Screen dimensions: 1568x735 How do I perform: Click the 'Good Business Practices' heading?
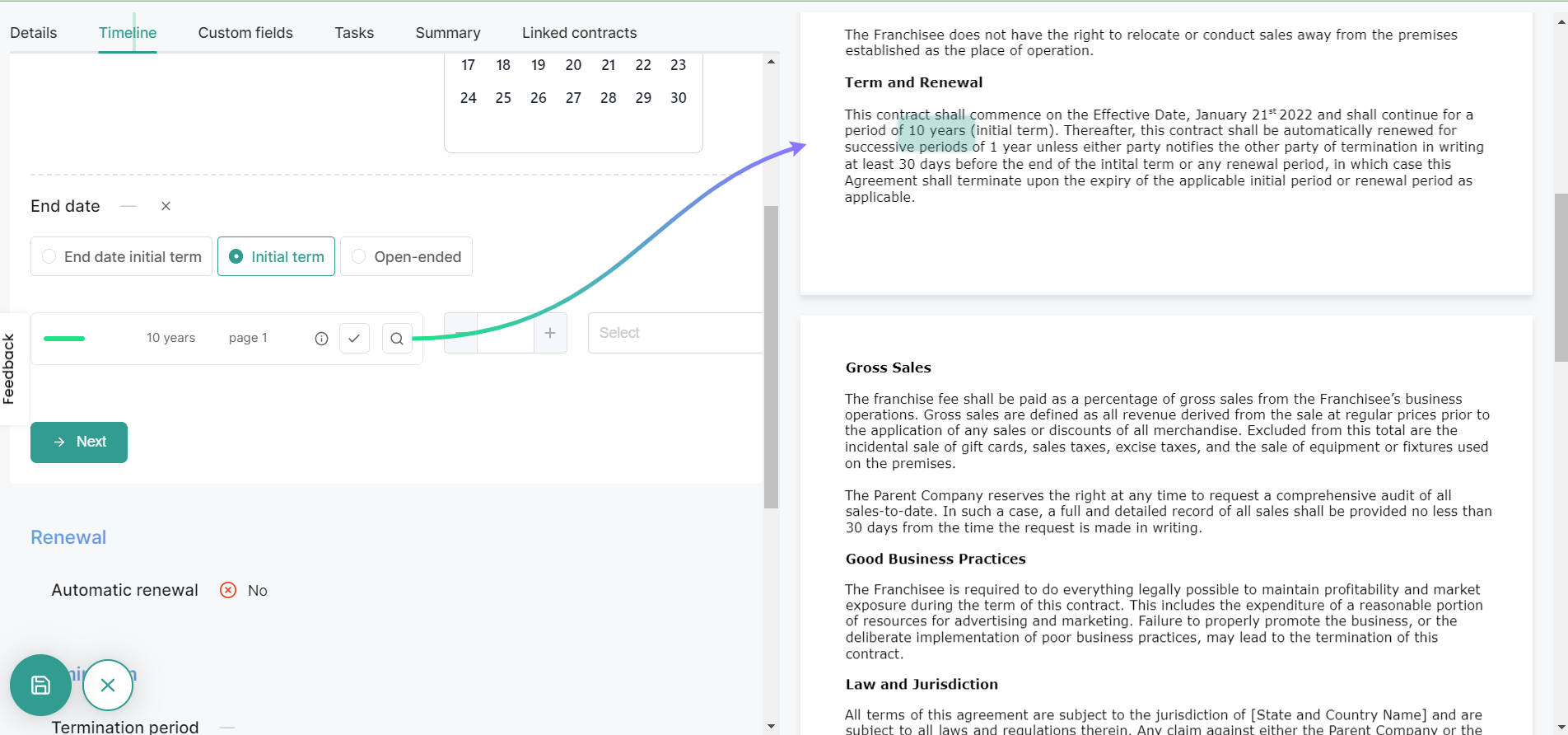coord(936,559)
